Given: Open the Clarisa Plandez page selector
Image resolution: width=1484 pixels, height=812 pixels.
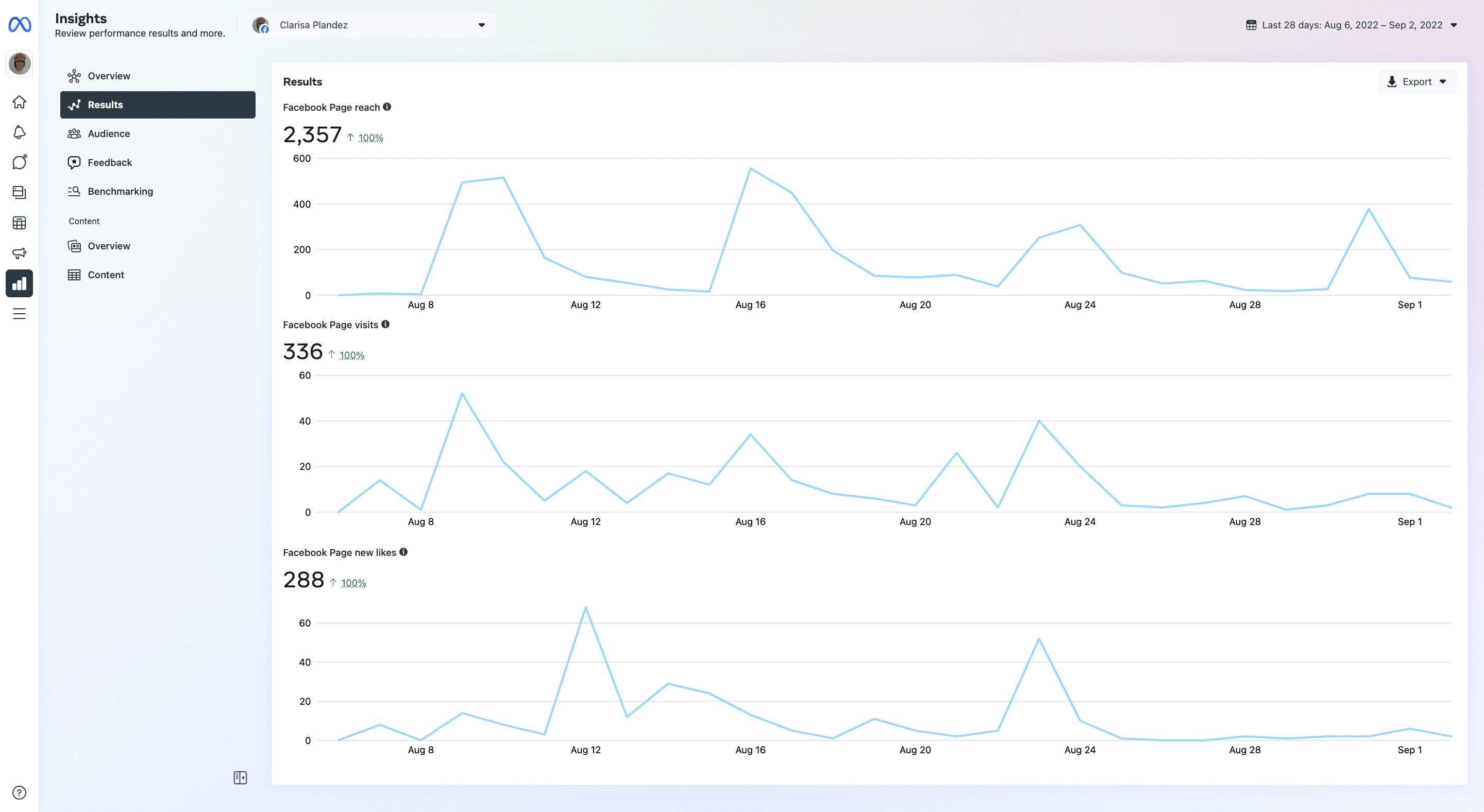Looking at the screenshot, I should 372,25.
